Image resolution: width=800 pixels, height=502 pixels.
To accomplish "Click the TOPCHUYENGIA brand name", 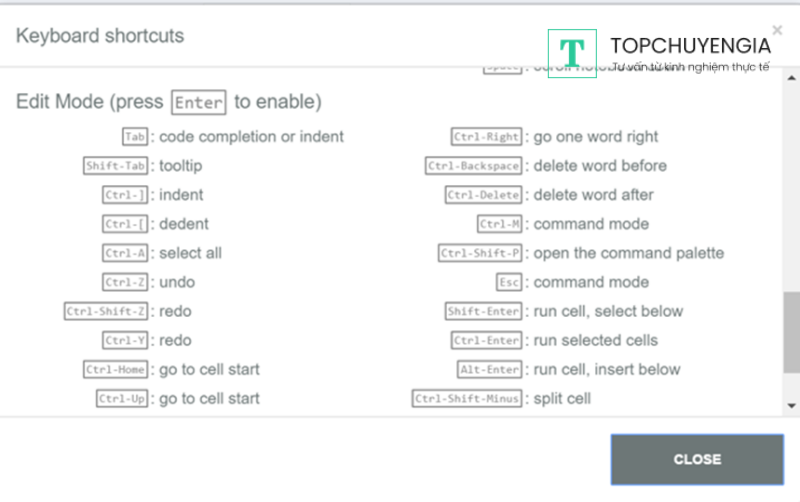I will pos(690,46).
